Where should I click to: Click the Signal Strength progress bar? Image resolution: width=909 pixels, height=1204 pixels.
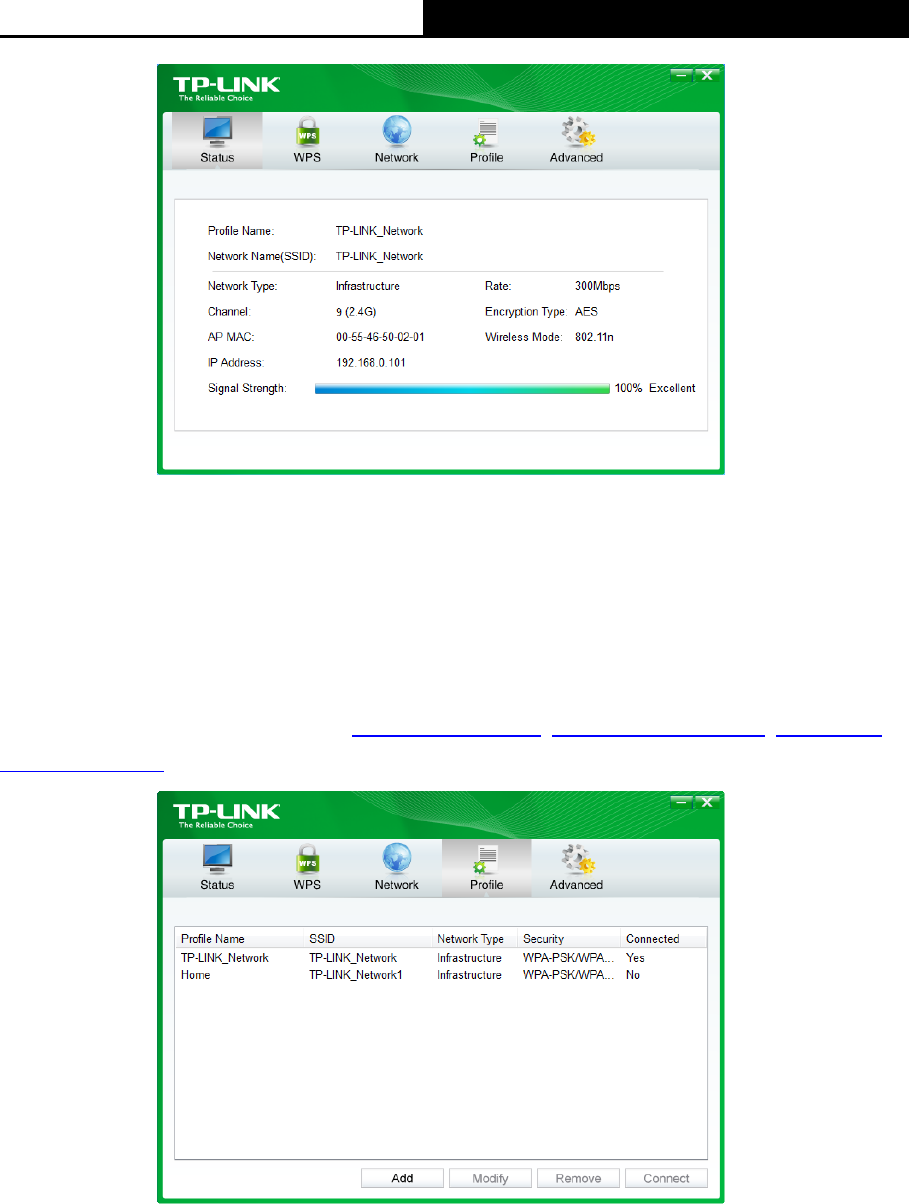(462, 388)
